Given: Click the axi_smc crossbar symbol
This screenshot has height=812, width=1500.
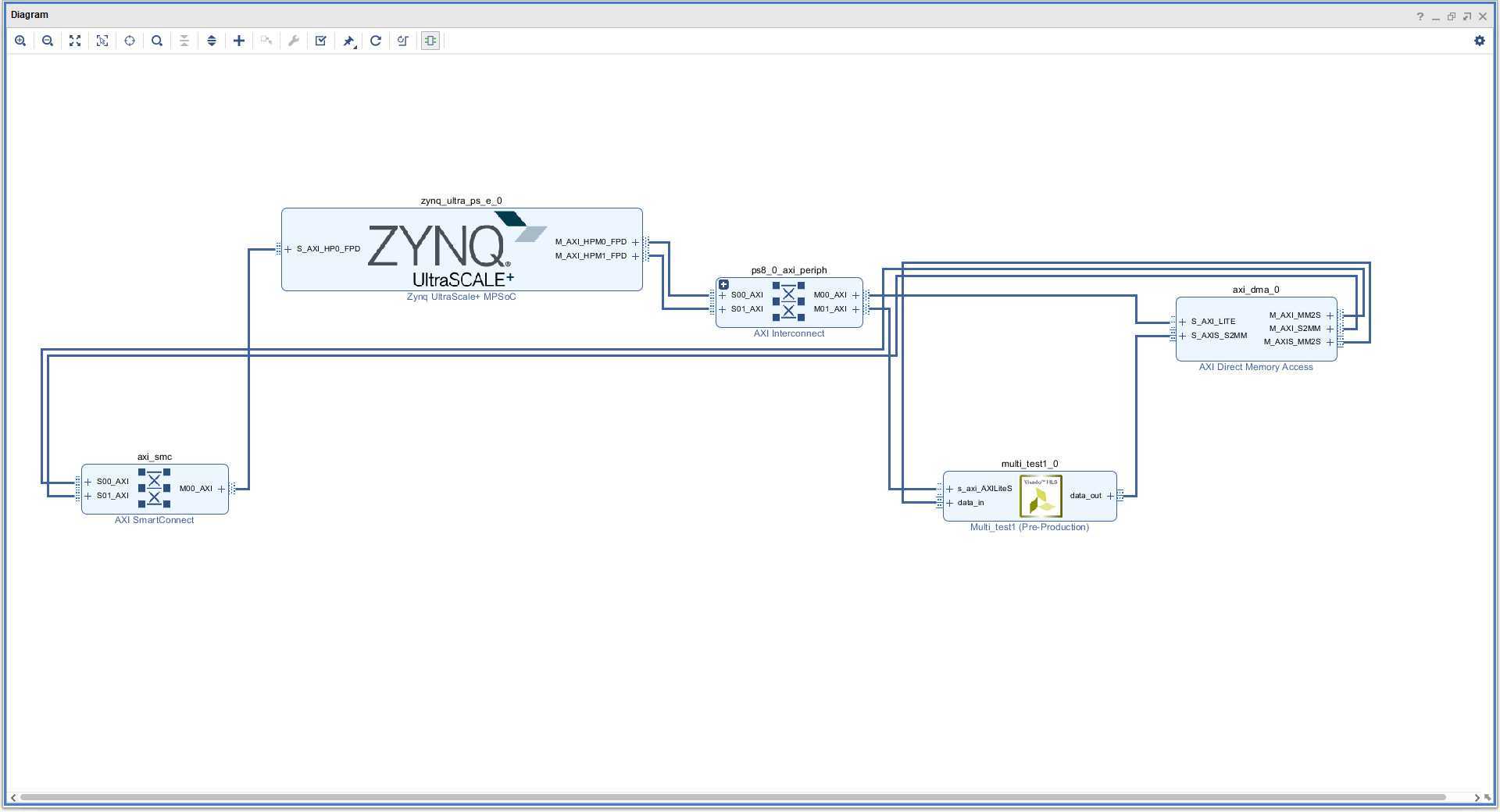Looking at the screenshot, I should [154, 488].
